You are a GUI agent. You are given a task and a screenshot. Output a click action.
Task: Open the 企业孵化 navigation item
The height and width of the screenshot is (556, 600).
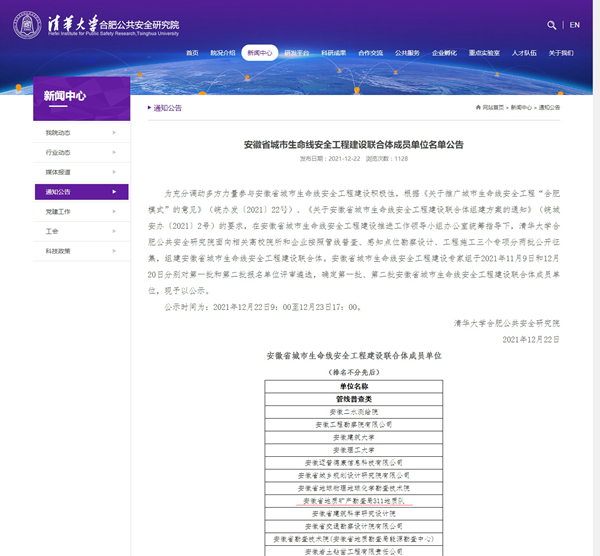coord(444,53)
